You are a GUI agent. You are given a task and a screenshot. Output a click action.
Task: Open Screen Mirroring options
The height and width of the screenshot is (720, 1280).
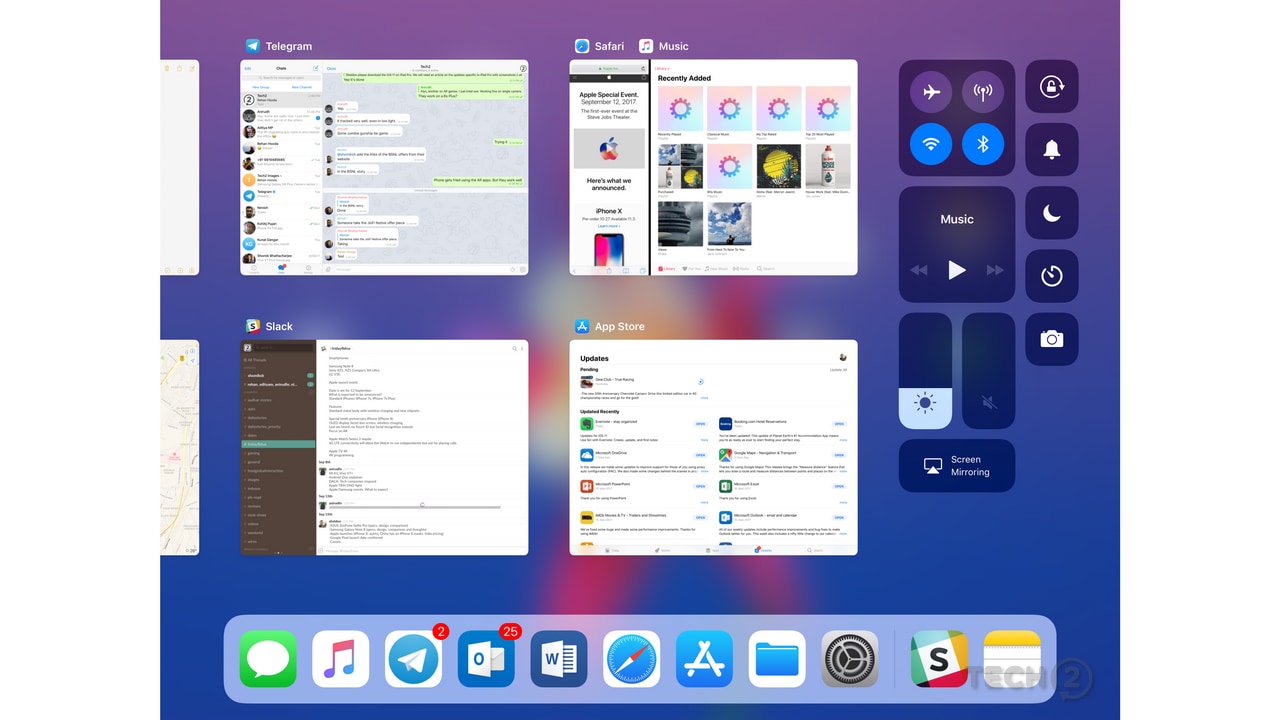coord(957,466)
